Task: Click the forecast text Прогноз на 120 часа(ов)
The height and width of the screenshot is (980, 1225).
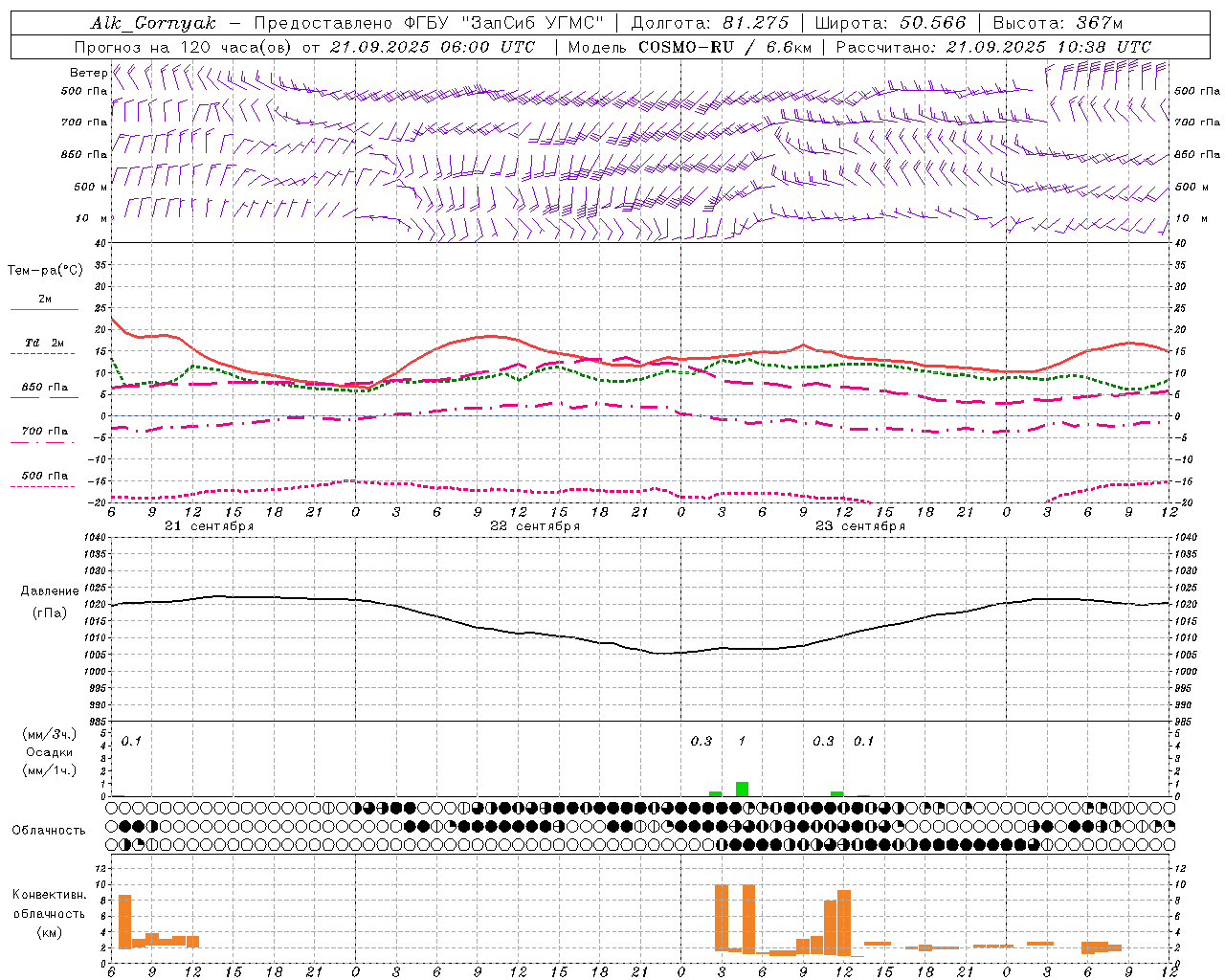Action: (x=185, y=47)
